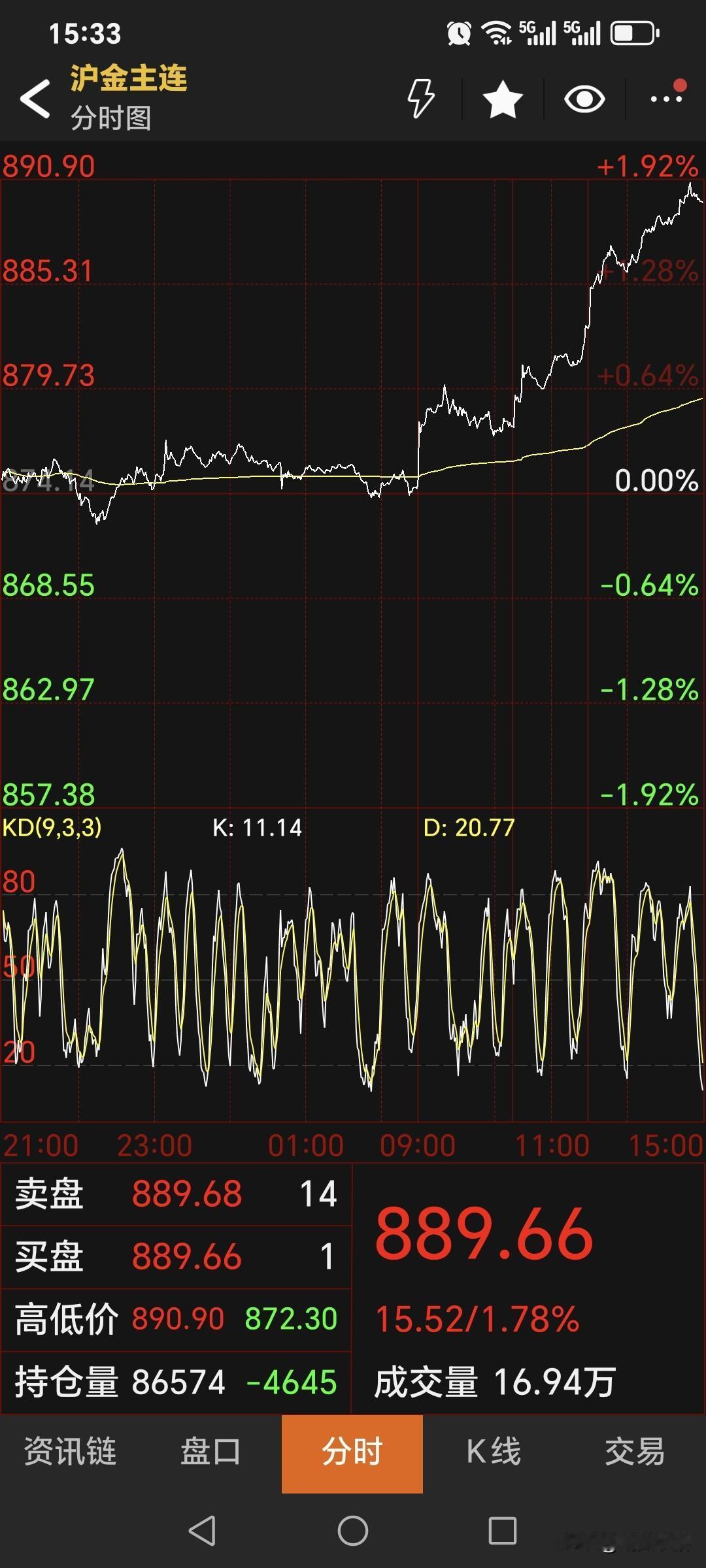Tap the low price 872.30

[291, 1318]
